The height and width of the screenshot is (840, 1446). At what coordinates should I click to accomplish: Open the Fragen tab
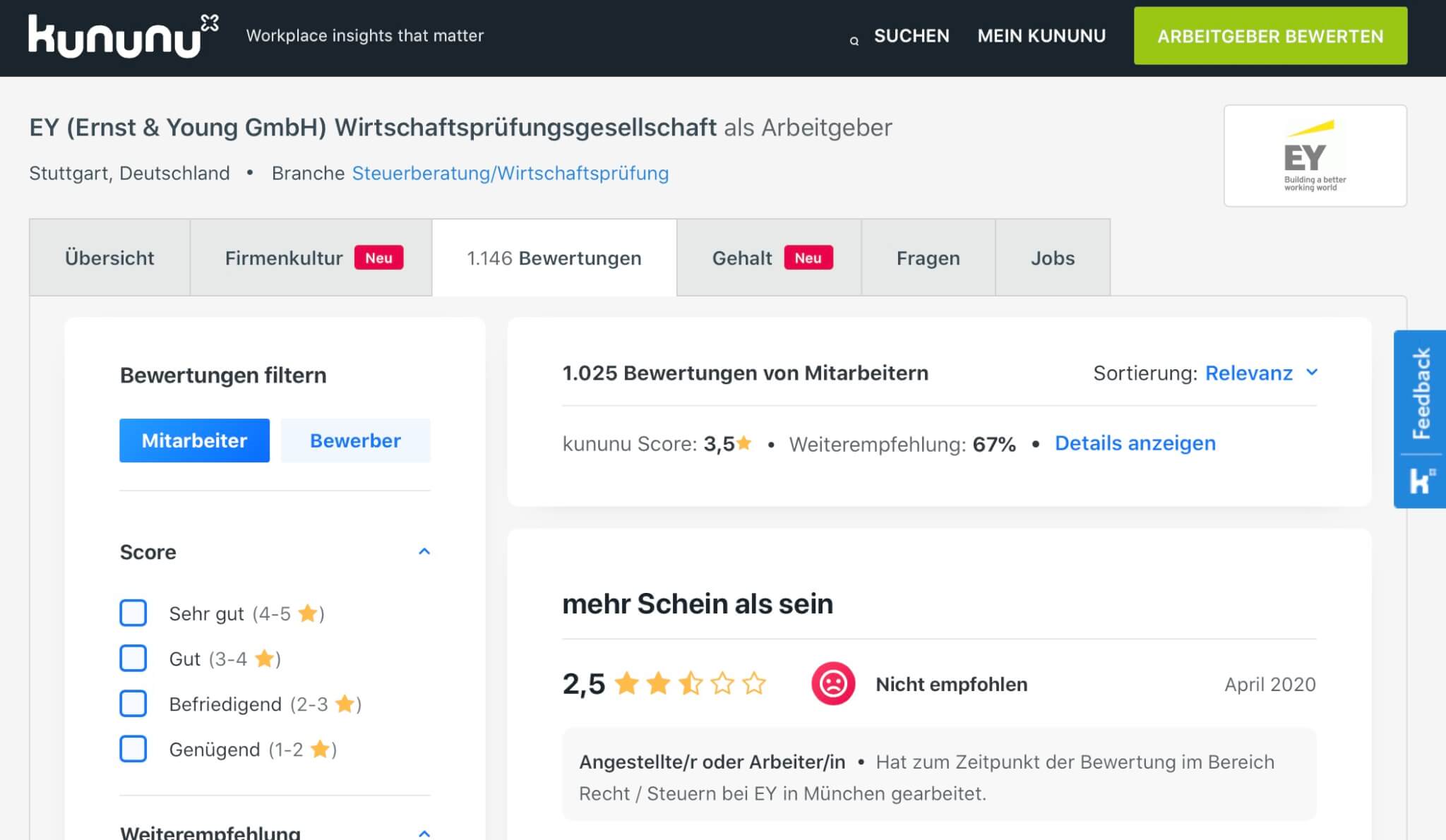pyautogui.click(x=928, y=258)
